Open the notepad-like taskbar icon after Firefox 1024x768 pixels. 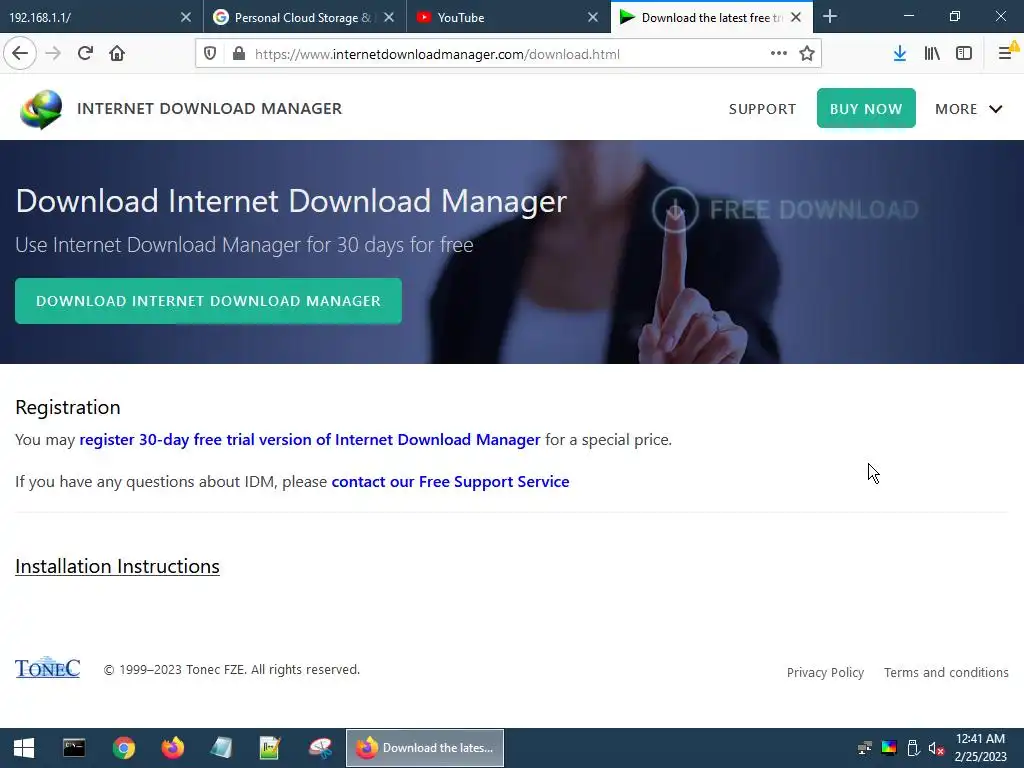tap(221, 748)
